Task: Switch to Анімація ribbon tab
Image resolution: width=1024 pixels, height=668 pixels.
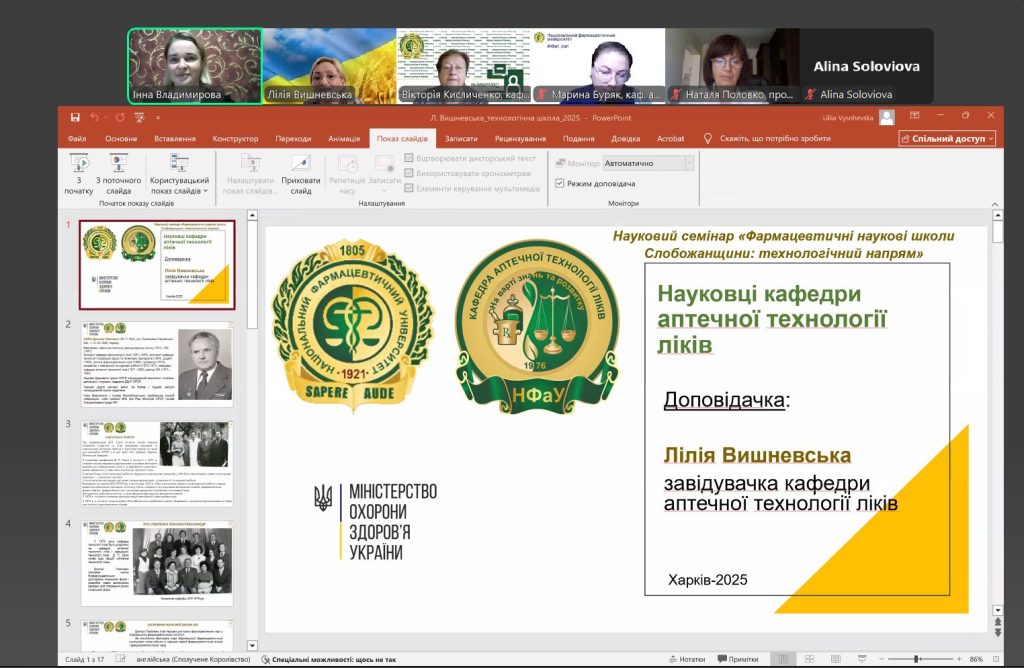Action: point(344,138)
